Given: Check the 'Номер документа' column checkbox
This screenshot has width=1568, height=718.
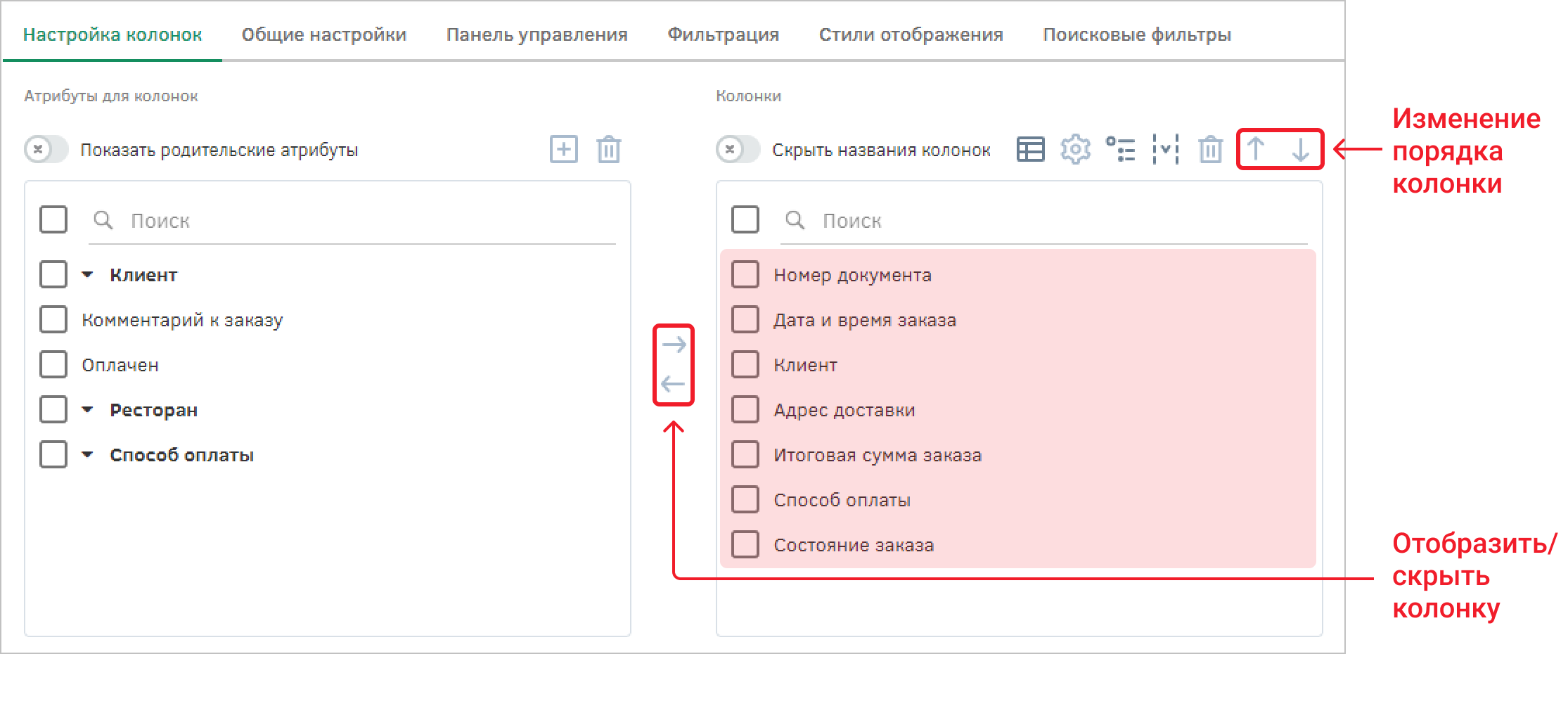Looking at the screenshot, I should click(x=745, y=275).
